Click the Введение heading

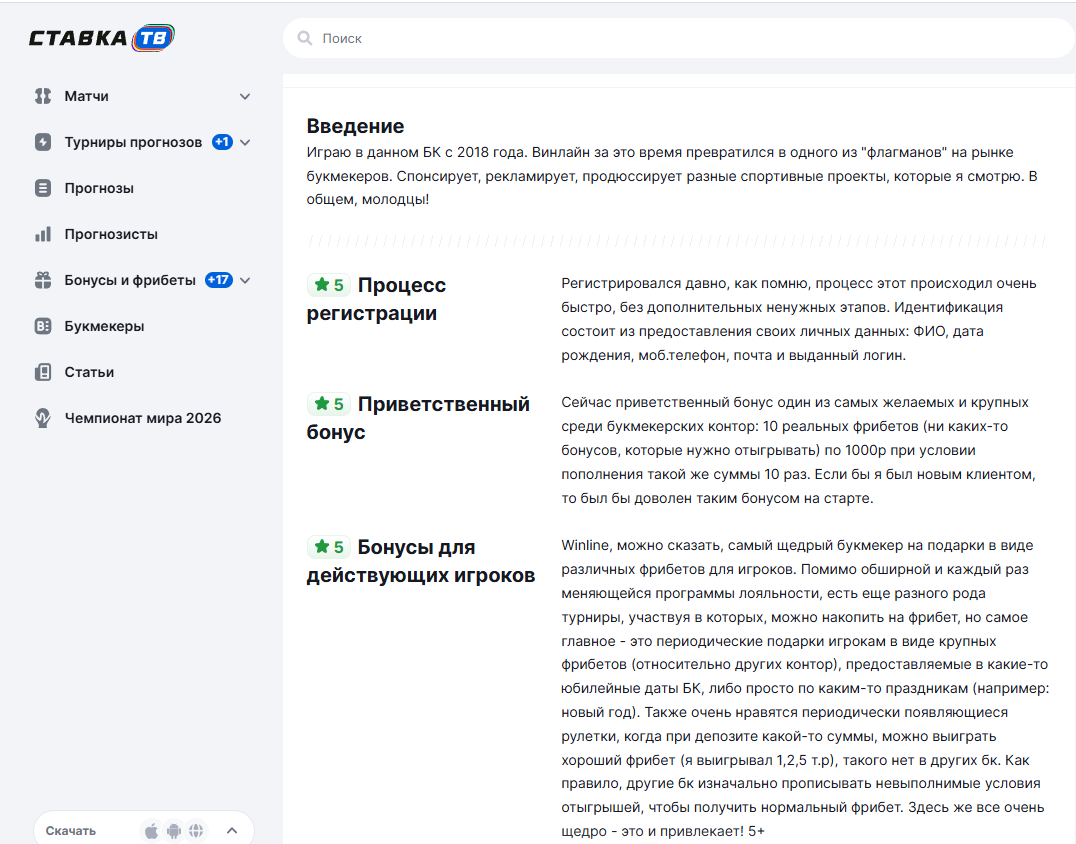[355, 126]
